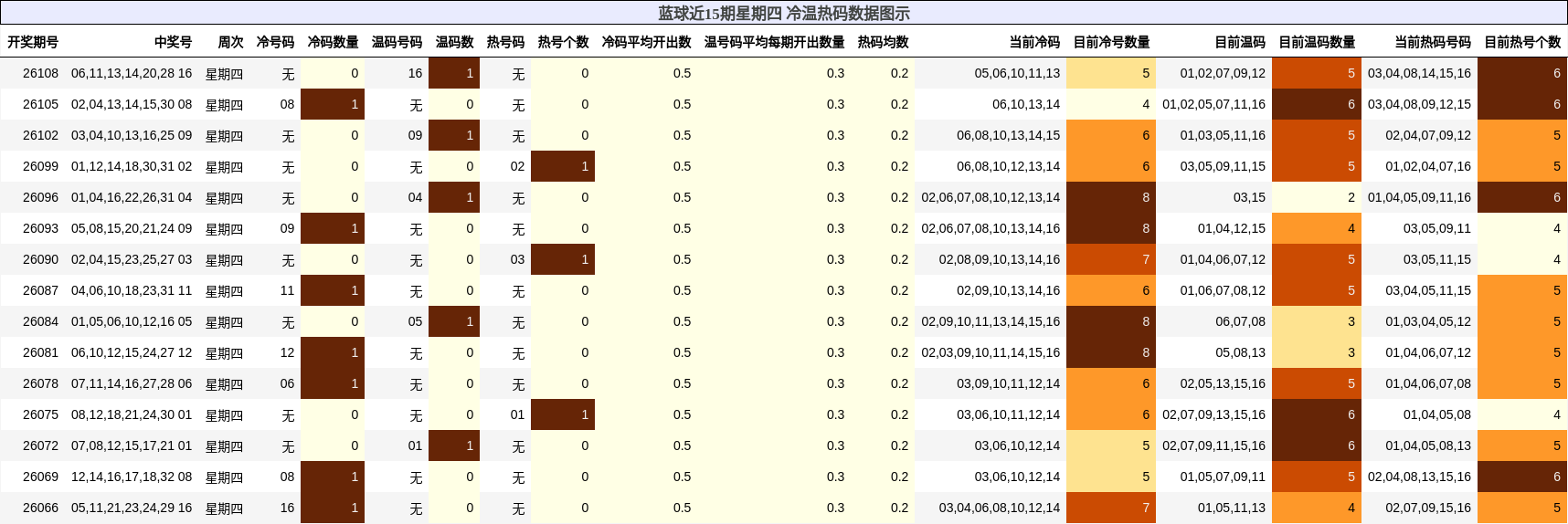Select issue number 26078
This screenshot has width=1568, height=524.
coord(40,383)
